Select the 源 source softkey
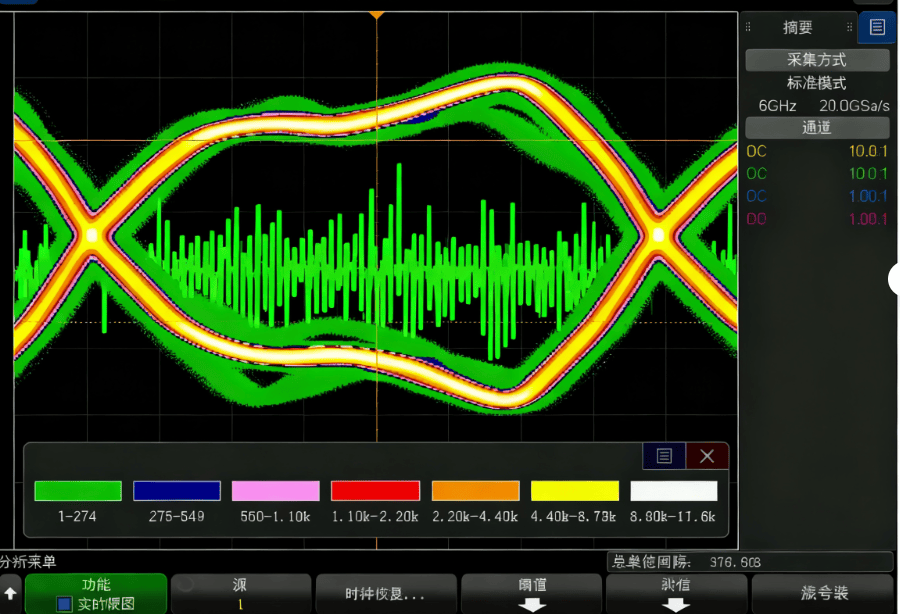The width and height of the screenshot is (900, 614). (x=240, y=594)
